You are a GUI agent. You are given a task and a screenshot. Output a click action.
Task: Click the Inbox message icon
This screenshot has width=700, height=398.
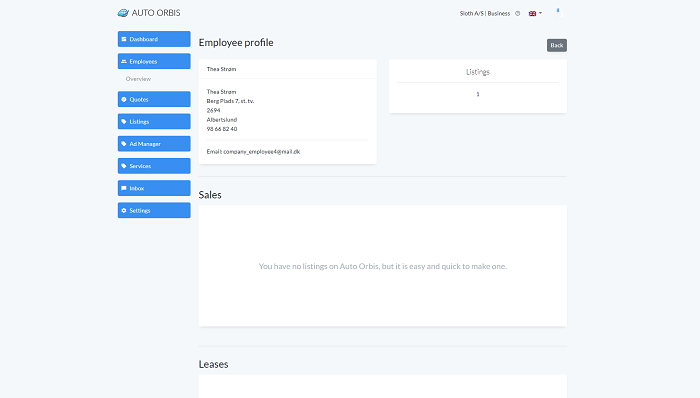click(x=124, y=188)
